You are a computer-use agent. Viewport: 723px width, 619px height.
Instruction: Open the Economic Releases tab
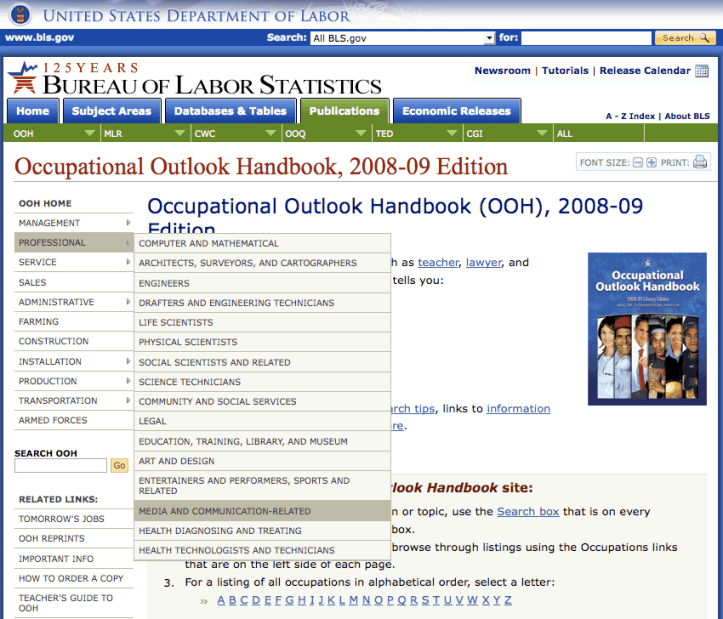(x=456, y=111)
